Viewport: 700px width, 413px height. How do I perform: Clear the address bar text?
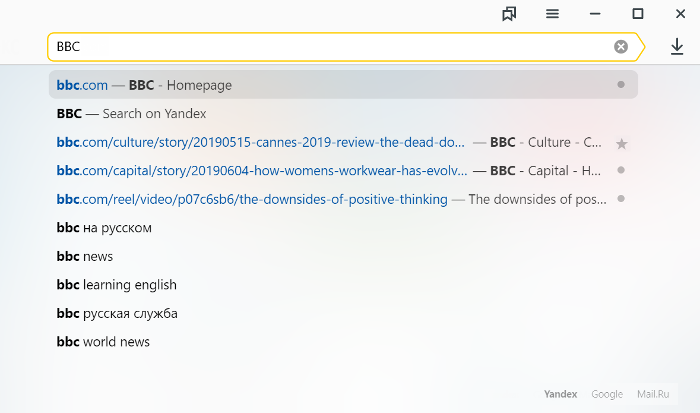[621, 46]
